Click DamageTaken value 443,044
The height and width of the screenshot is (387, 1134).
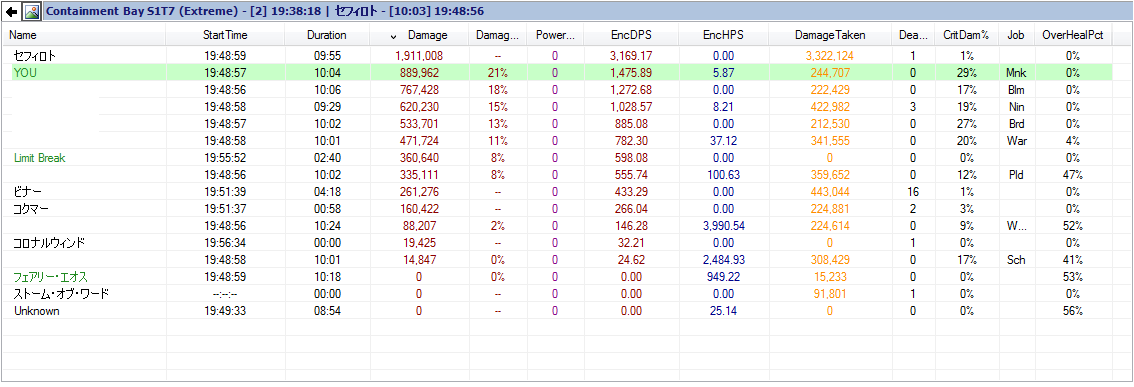tap(830, 192)
